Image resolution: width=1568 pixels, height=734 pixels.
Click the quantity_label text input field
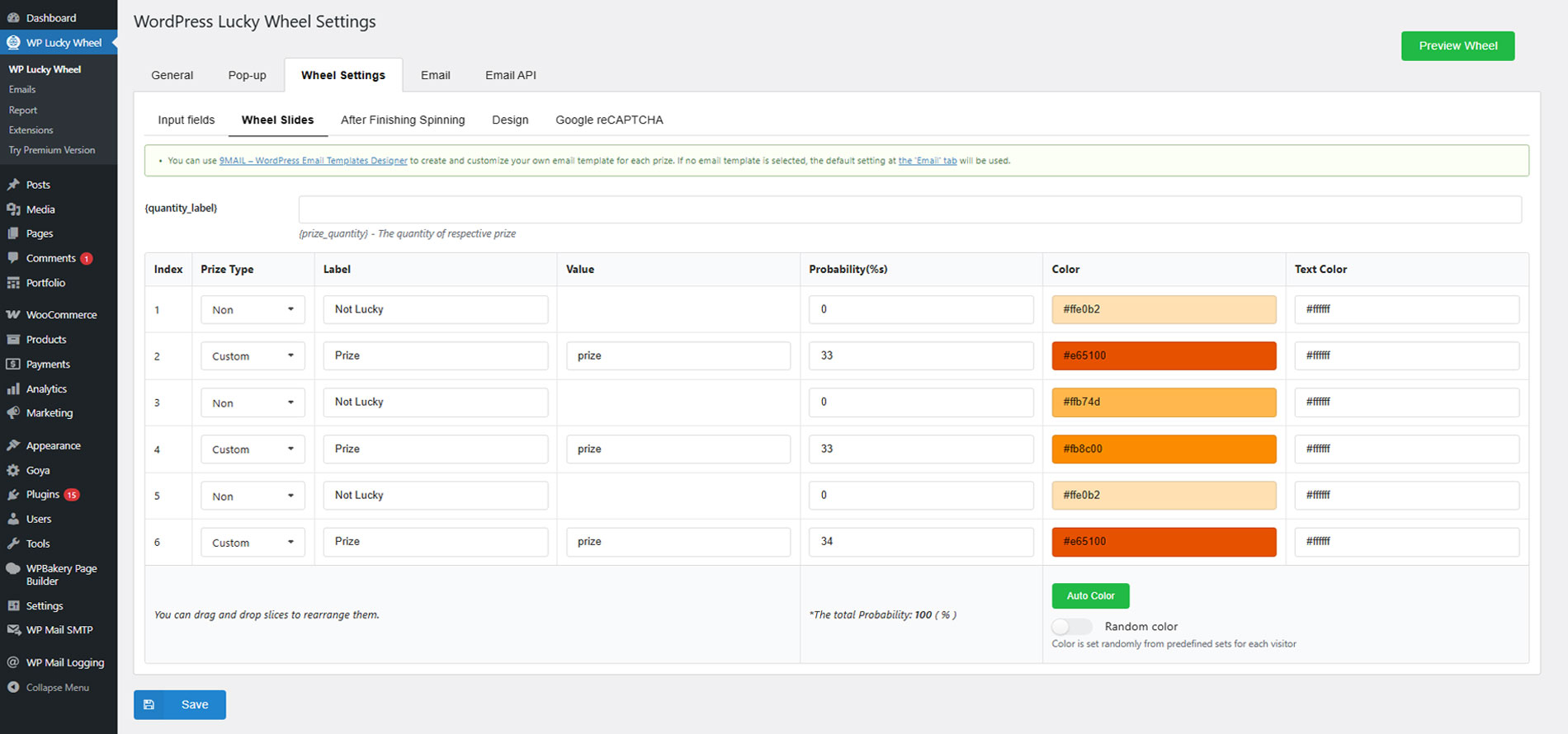pos(909,209)
